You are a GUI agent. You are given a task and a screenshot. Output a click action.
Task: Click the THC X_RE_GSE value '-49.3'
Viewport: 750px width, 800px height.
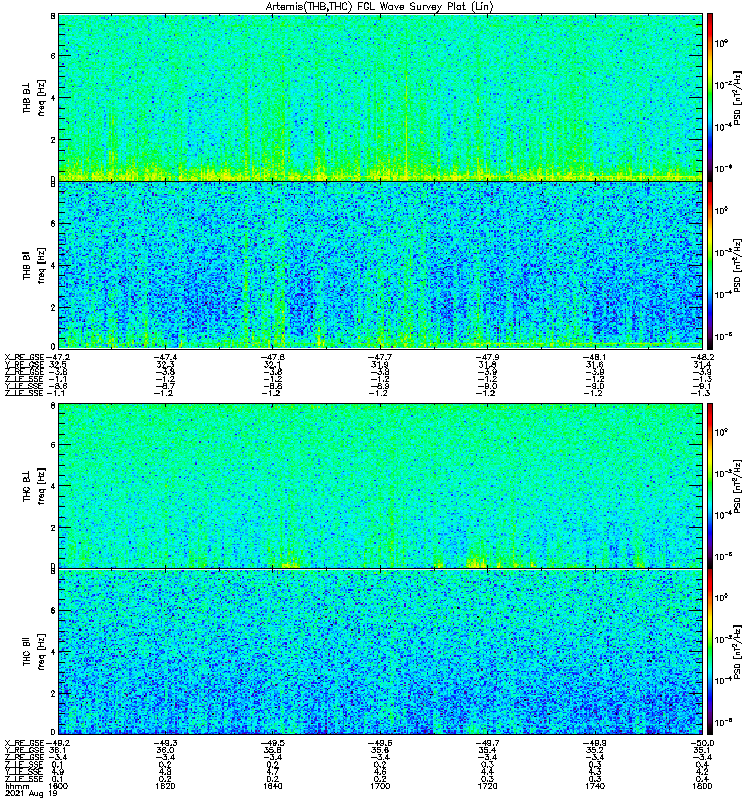click(x=164, y=743)
